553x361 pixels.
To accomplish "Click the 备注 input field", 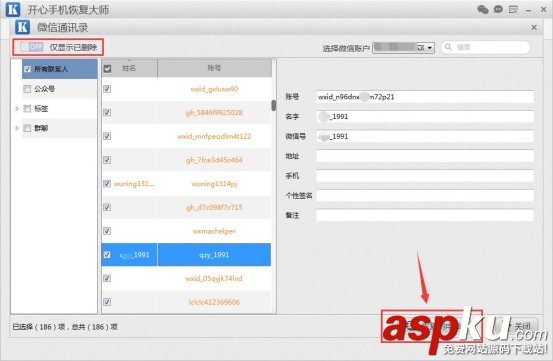I will (425, 215).
